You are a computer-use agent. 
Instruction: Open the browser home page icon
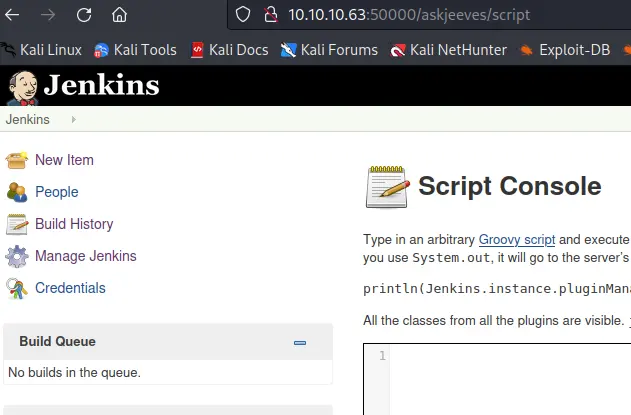click(120, 15)
